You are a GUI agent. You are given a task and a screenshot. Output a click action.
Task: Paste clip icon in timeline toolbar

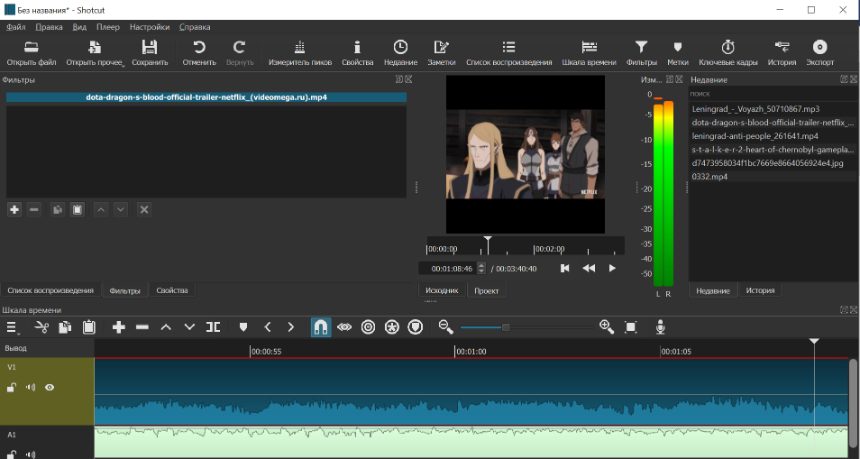point(89,327)
